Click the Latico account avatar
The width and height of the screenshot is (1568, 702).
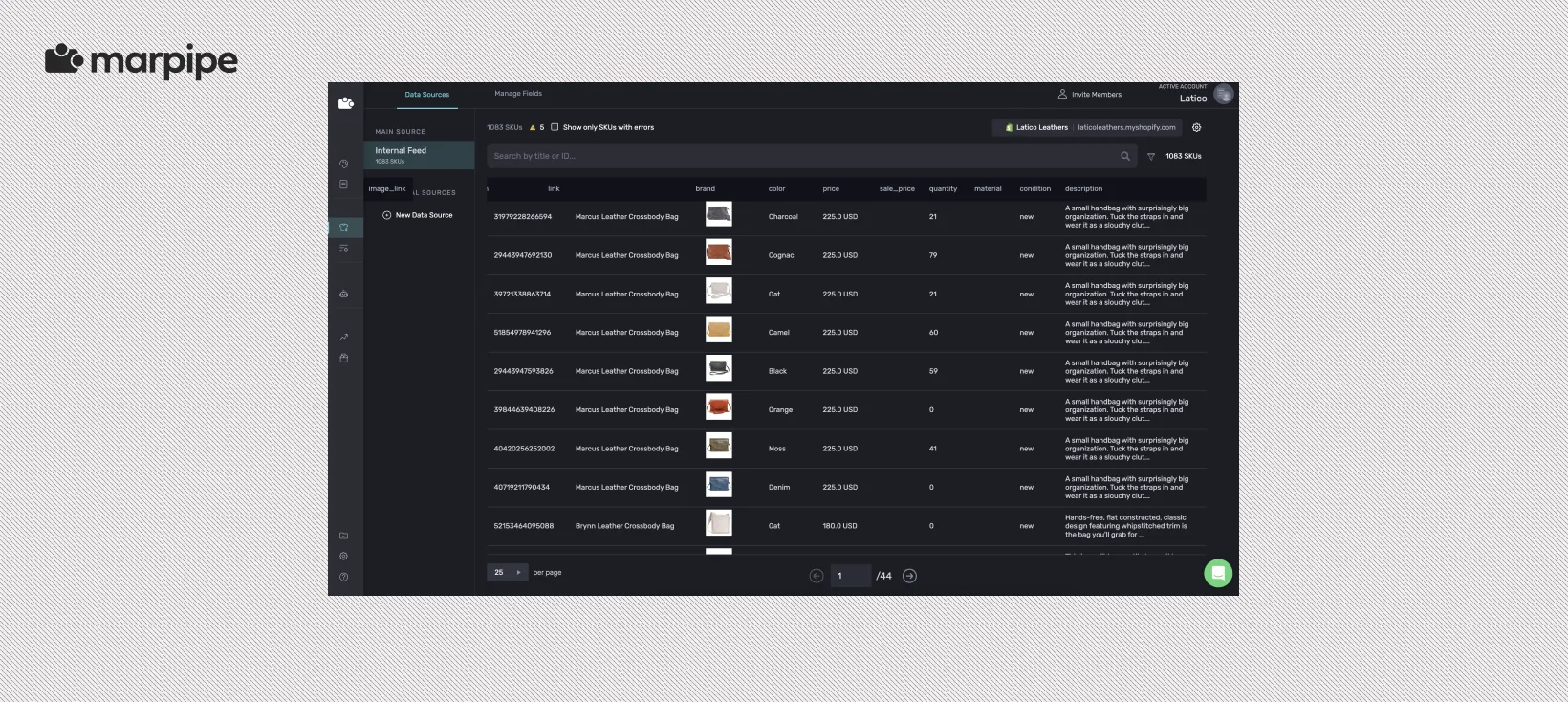coord(1224,95)
